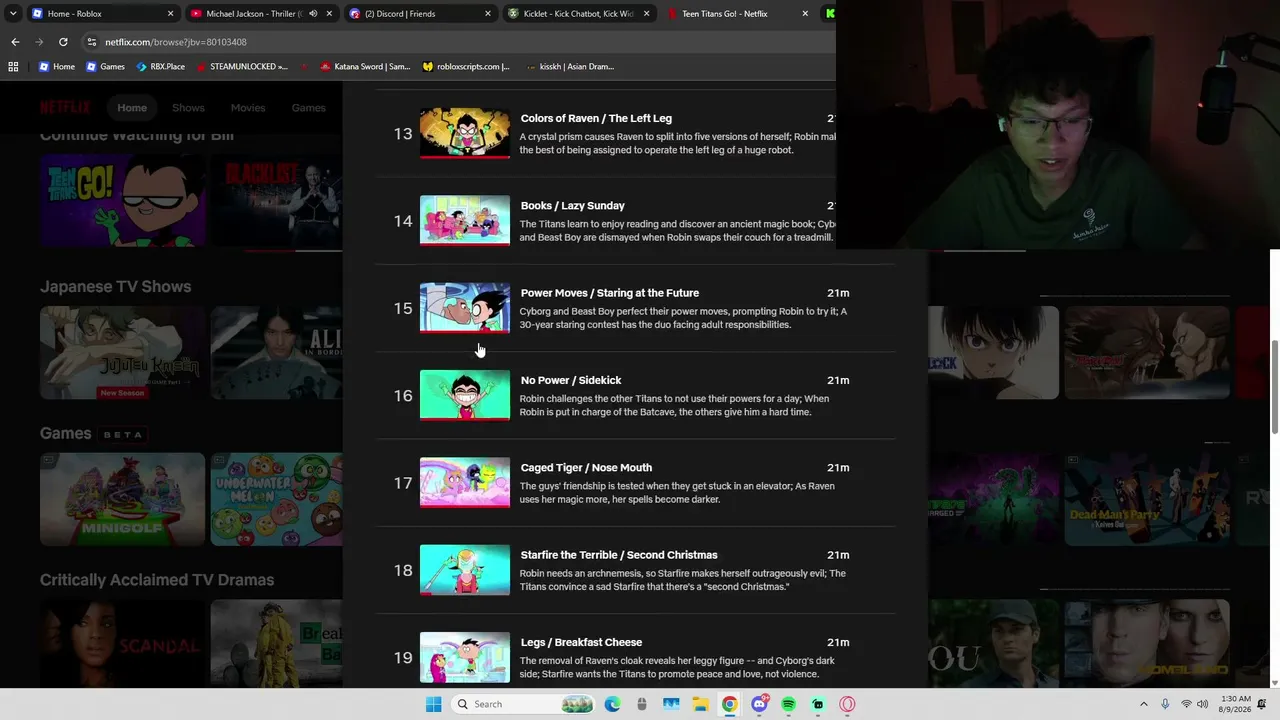Screen dimensions: 1280x720
Task: Switch to the Discord Friends tab
Action: (x=419, y=14)
